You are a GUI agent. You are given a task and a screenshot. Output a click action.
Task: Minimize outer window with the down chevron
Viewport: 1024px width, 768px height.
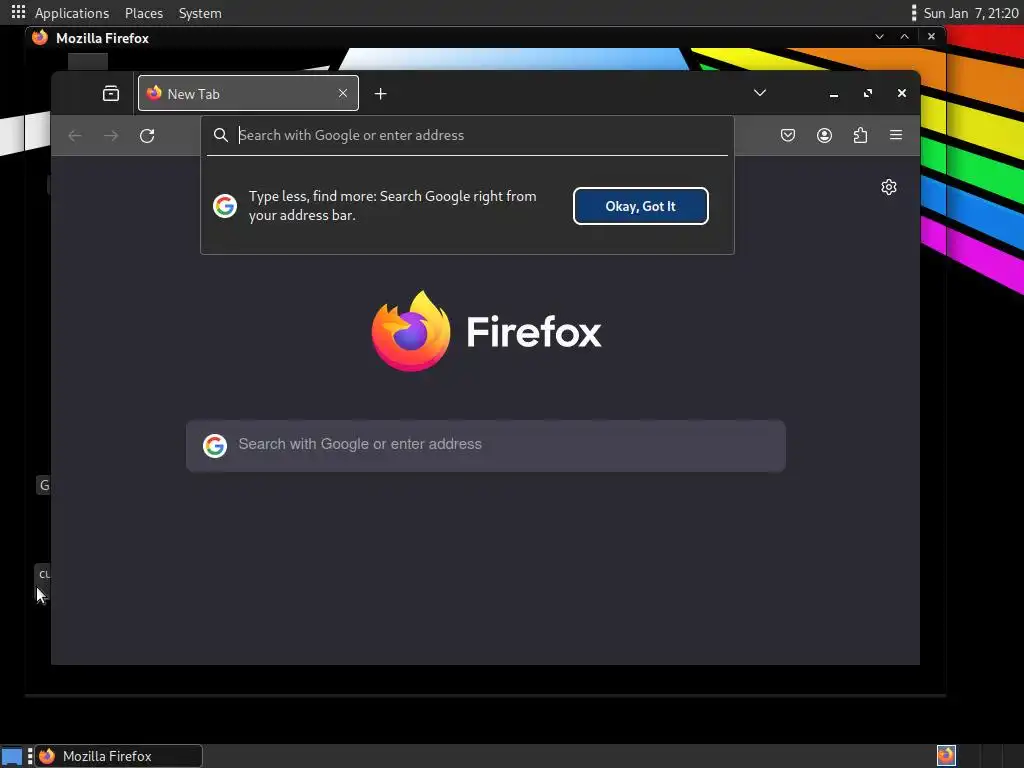pyautogui.click(x=880, y=37)
